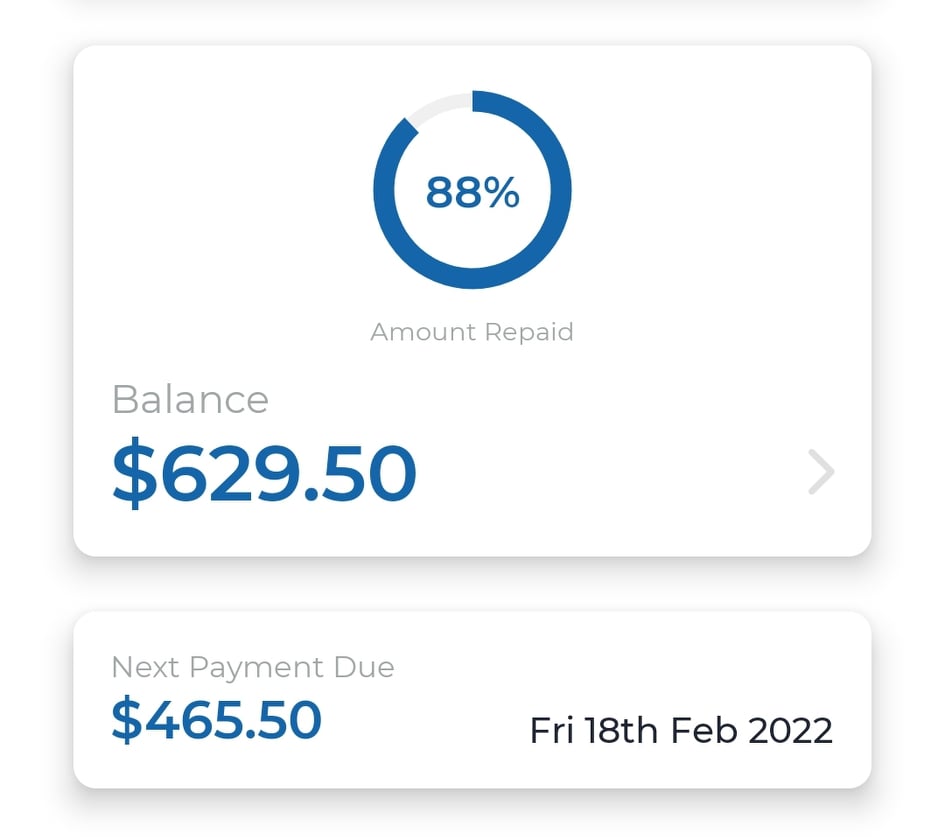Screen dimensions: 945x837
Task: Tap the percent symbol in the ring
Action: 501,193
